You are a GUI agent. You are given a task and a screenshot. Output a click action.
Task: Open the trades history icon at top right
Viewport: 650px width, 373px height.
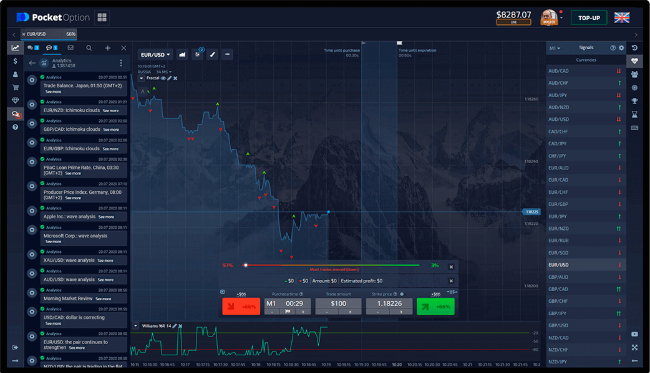coord(634,48)
